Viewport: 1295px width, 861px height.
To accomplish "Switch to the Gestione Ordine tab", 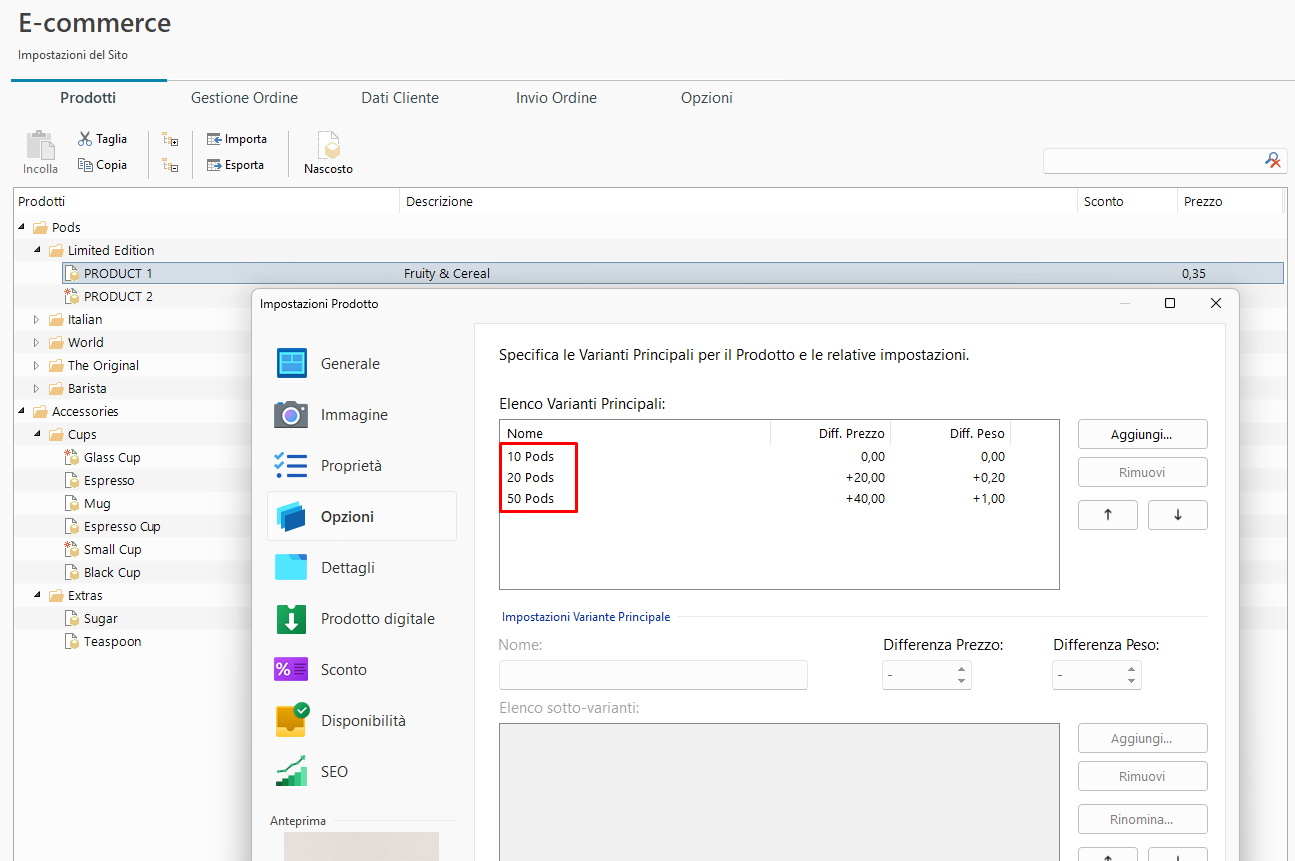I will (x=244, y=98).
